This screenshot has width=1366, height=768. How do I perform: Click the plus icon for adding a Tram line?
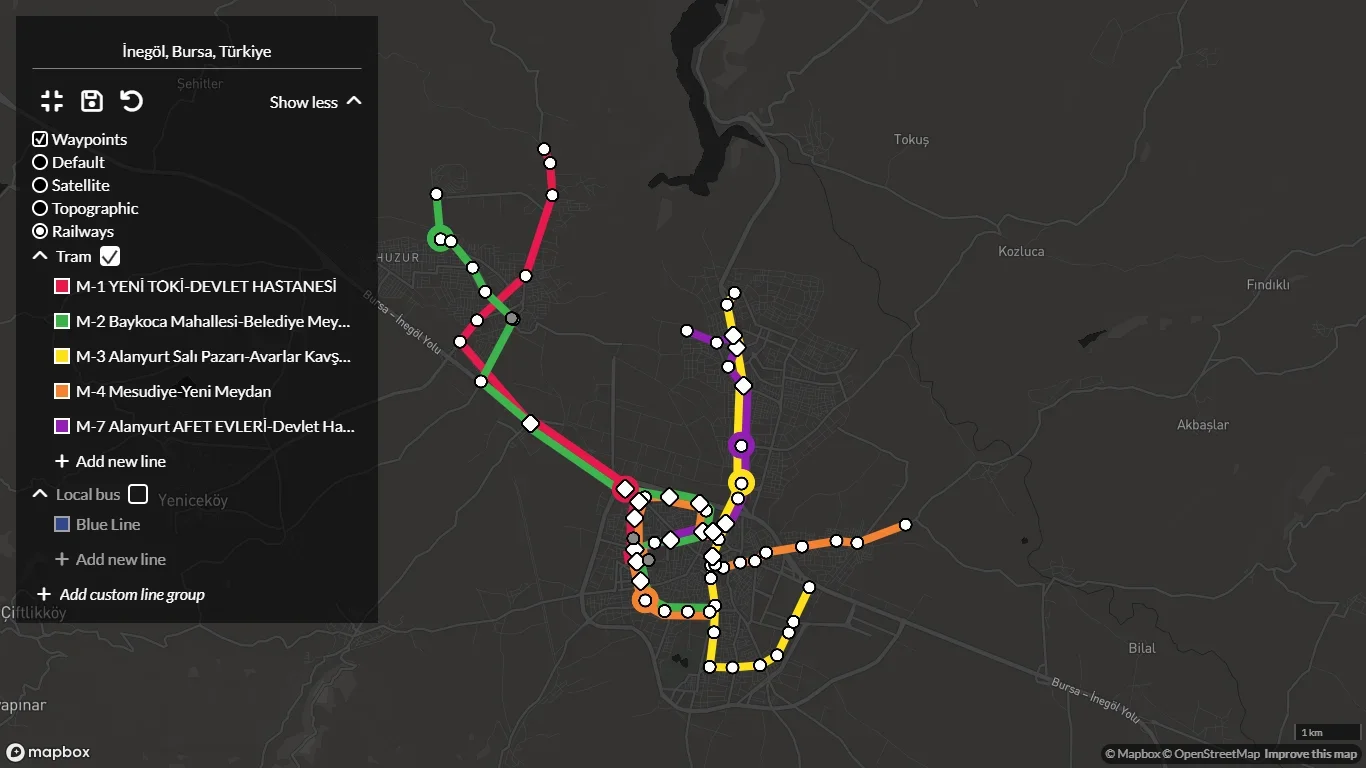[x=62, y=461]
